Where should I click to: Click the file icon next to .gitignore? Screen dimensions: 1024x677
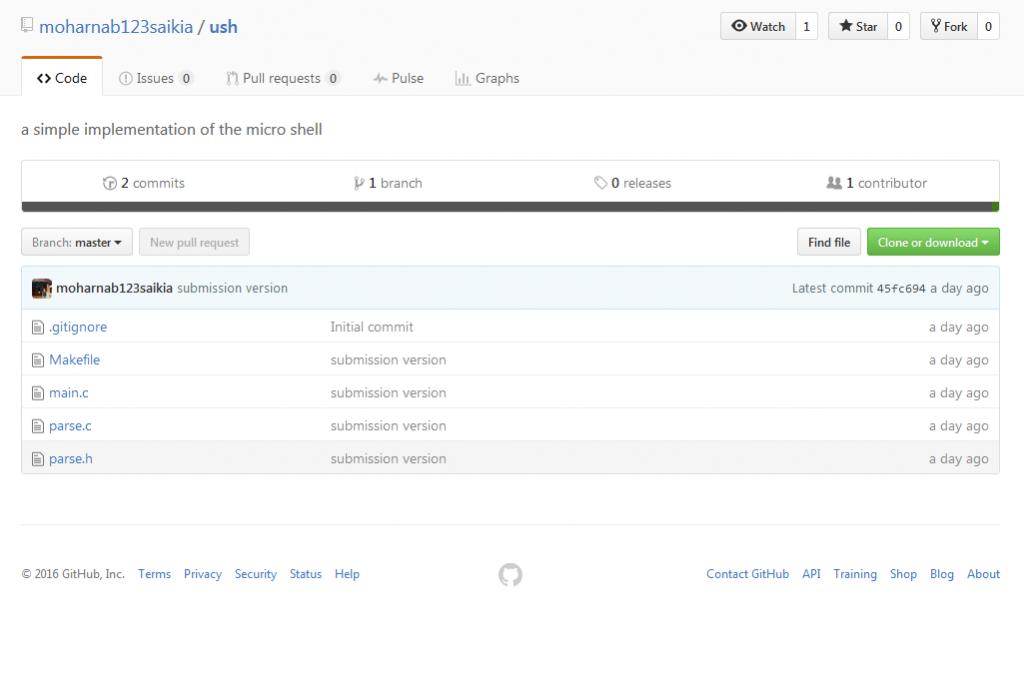[x=38, y=327]
